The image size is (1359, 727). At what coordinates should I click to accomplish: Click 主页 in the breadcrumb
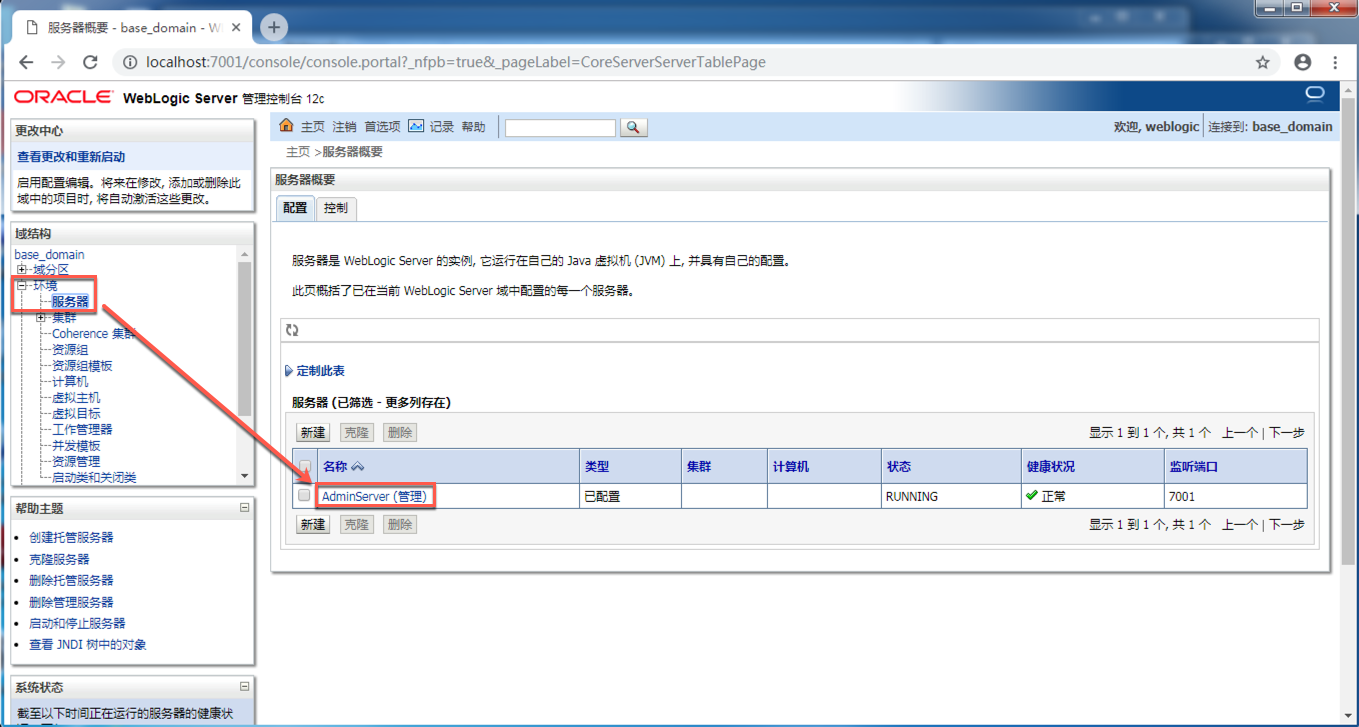pyautogui.click(x=298, y=152)
